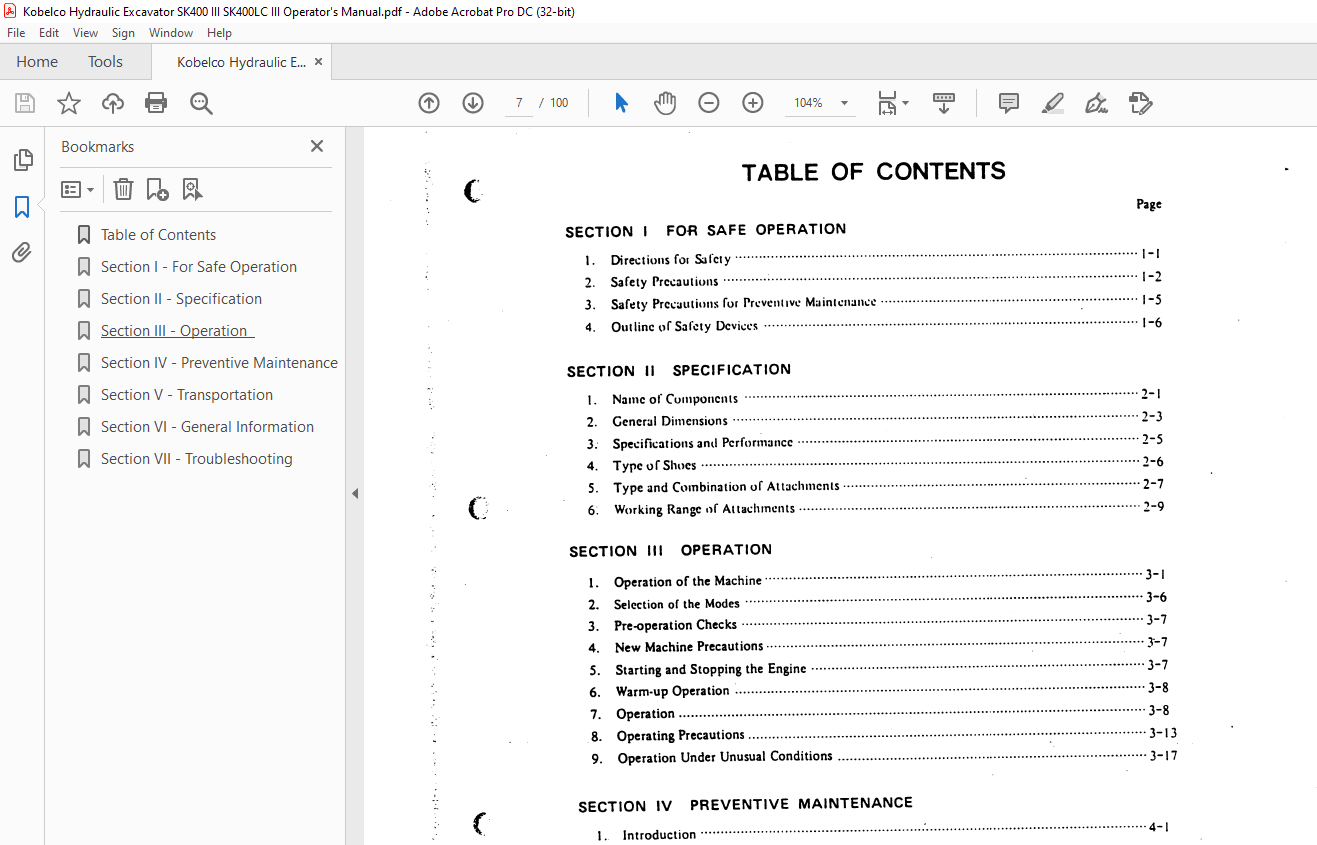Image resolution: width=1317 pixels, height=845 pixels.
Task: Zoom in with plus icon
Action: 753,103
